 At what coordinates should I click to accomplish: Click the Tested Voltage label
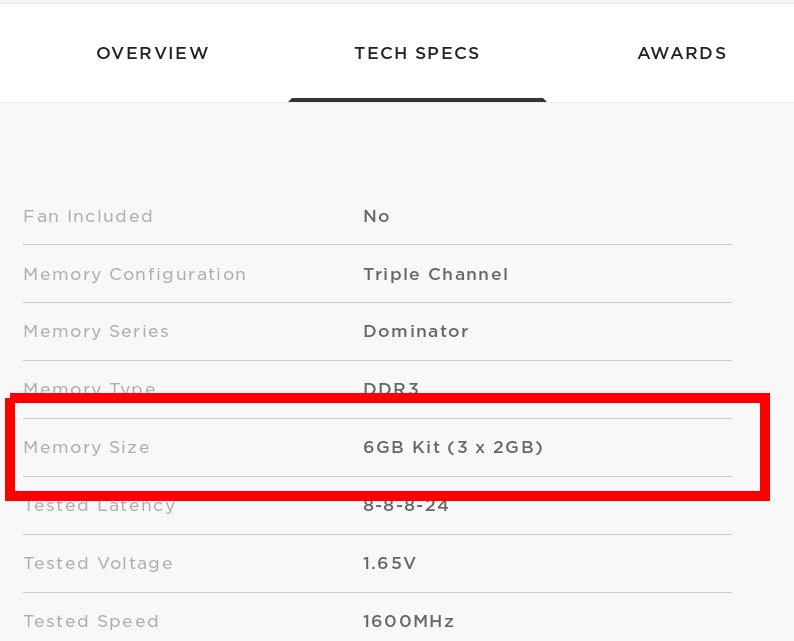tap(98, 564)
